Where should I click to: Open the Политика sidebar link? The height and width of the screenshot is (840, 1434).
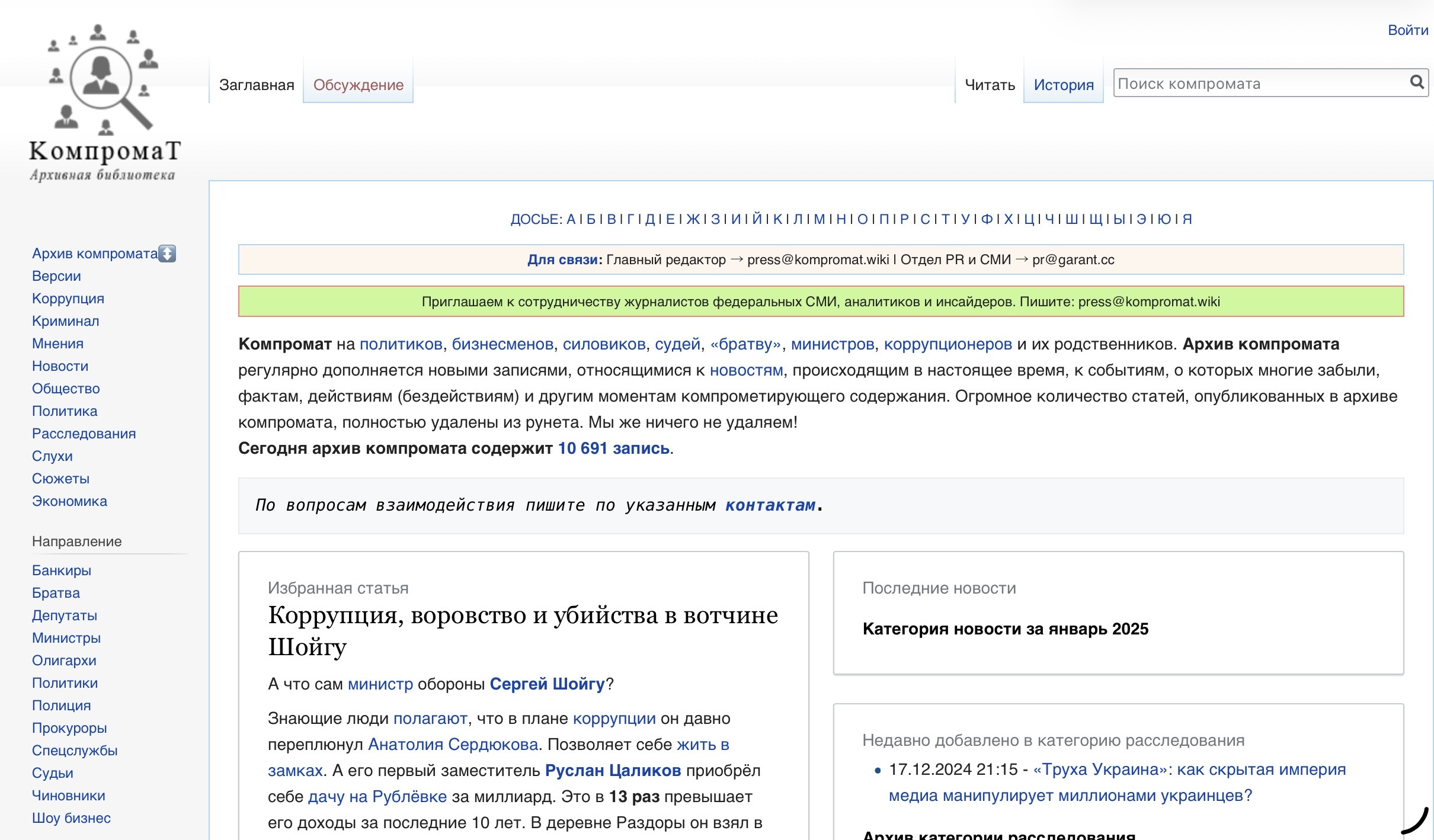pyautogui.click(x=65, y=411)
